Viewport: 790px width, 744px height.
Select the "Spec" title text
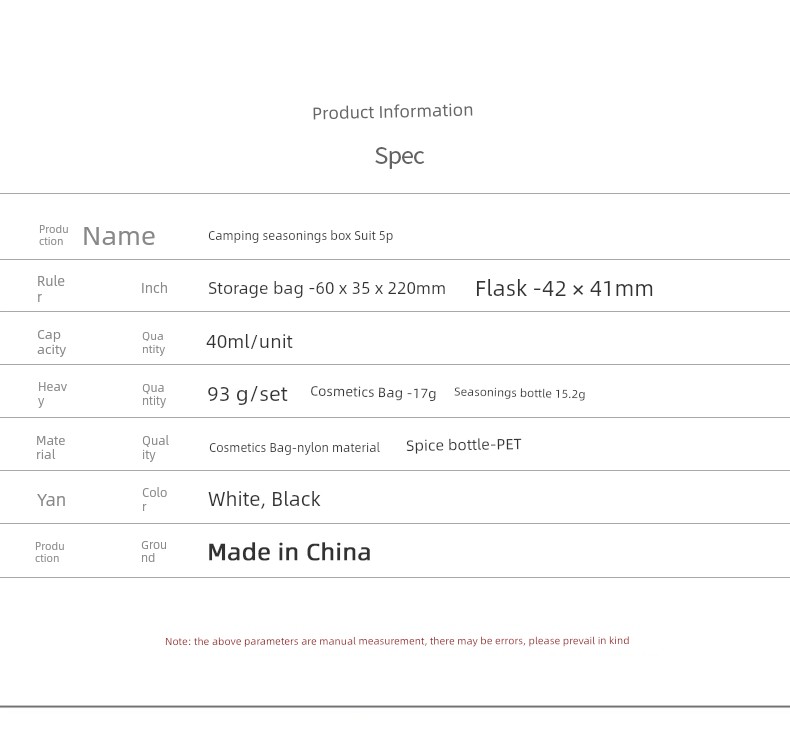(399, 156)
